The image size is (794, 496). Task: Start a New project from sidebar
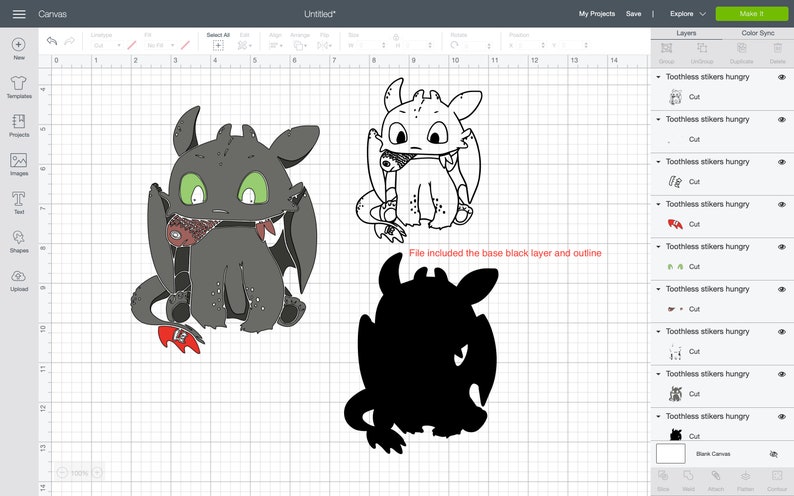tap(19, 49)
